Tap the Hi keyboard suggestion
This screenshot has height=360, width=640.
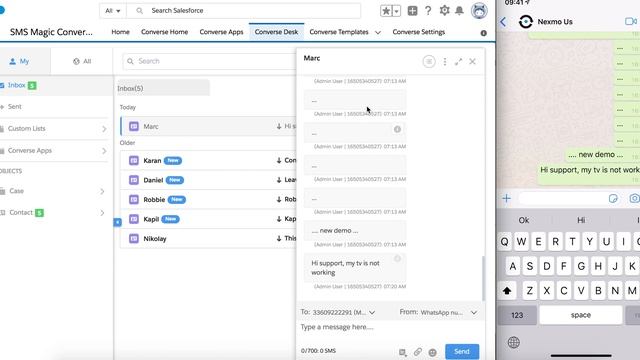(581, 220)
